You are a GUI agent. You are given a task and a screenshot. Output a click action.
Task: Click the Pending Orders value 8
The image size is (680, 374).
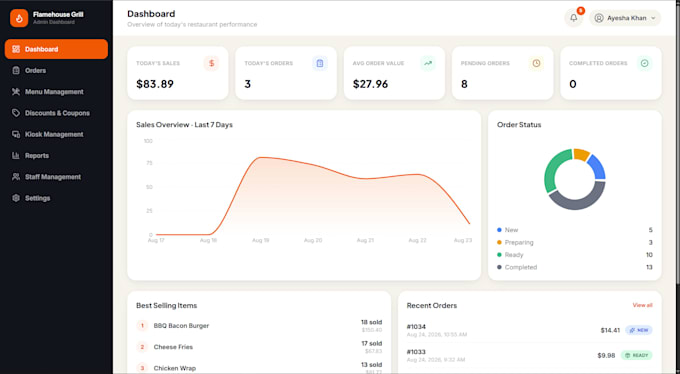click(x=464, y=84)
